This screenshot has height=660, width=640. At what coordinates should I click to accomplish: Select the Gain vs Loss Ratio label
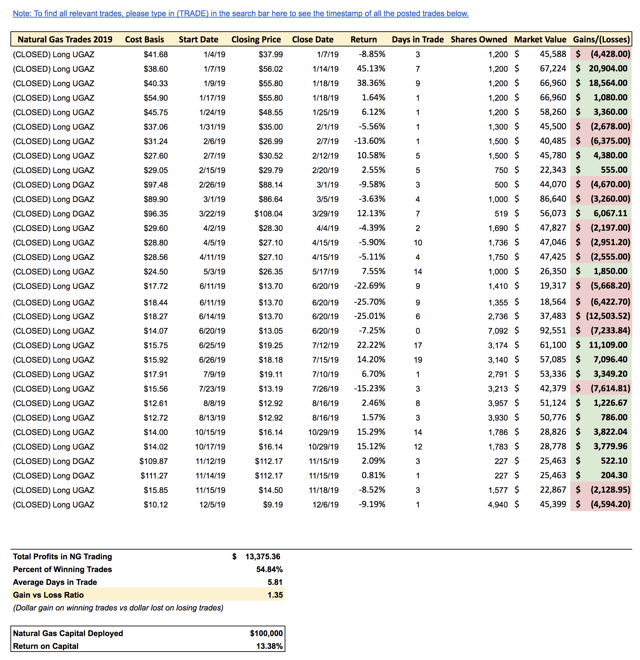point(48,595)
